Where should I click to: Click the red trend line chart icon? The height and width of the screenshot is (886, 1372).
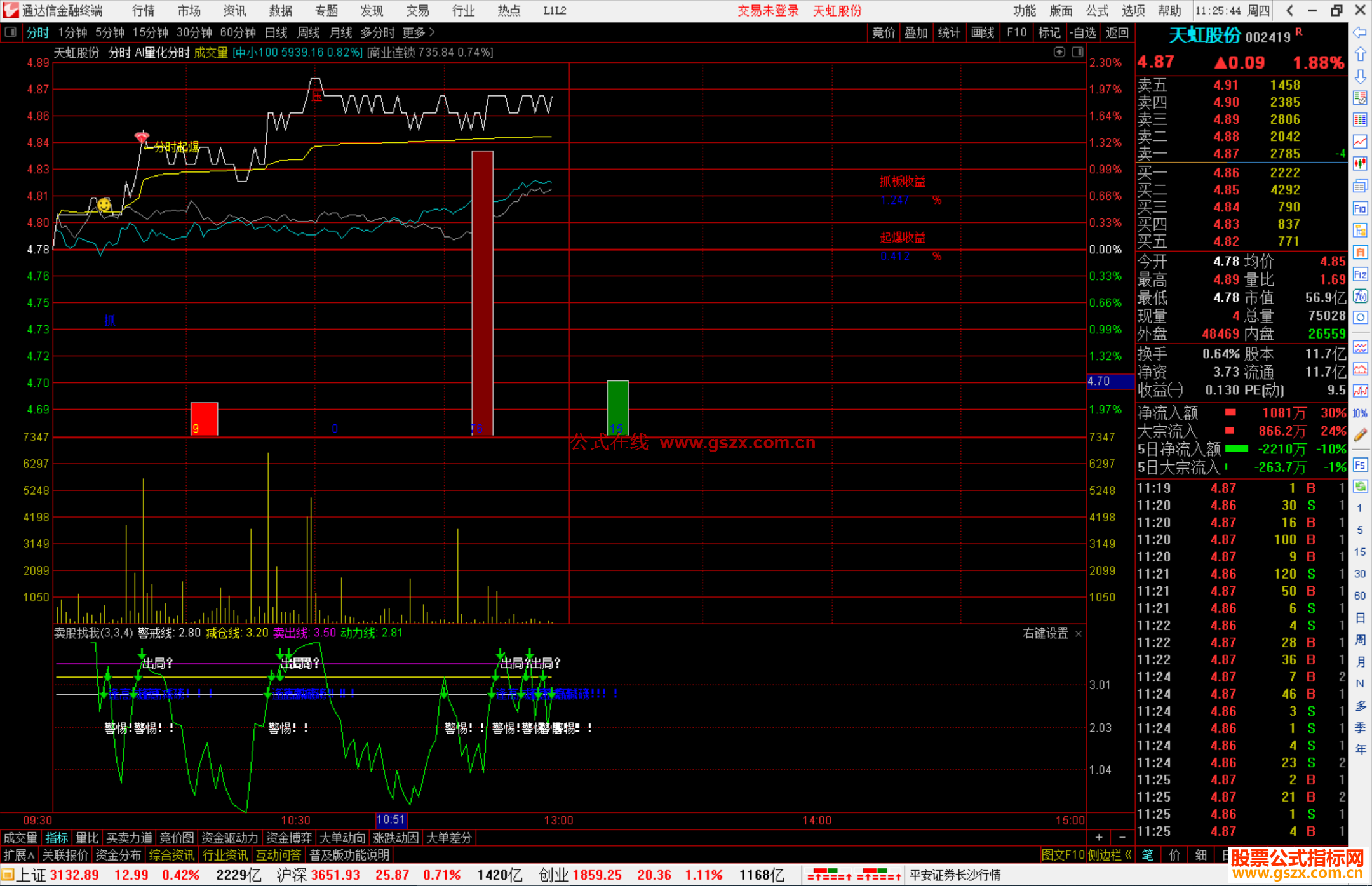pyautogui.click(x=1360, y=141)
